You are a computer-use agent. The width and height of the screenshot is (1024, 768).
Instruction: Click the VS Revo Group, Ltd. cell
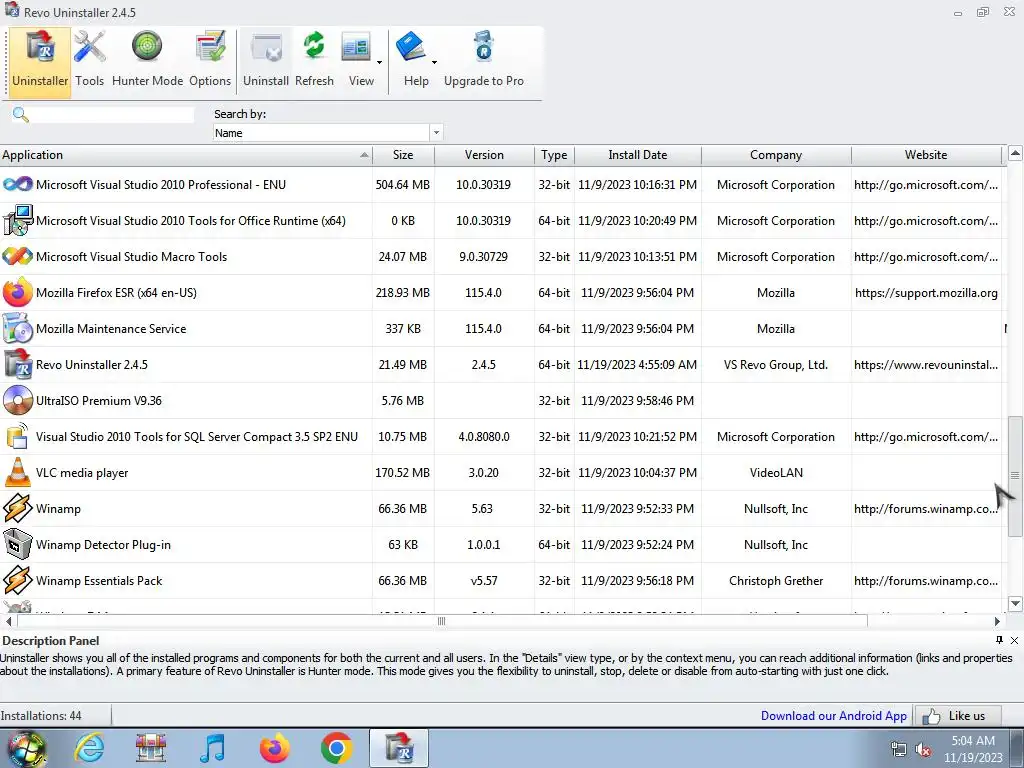[x=776, y=364]
